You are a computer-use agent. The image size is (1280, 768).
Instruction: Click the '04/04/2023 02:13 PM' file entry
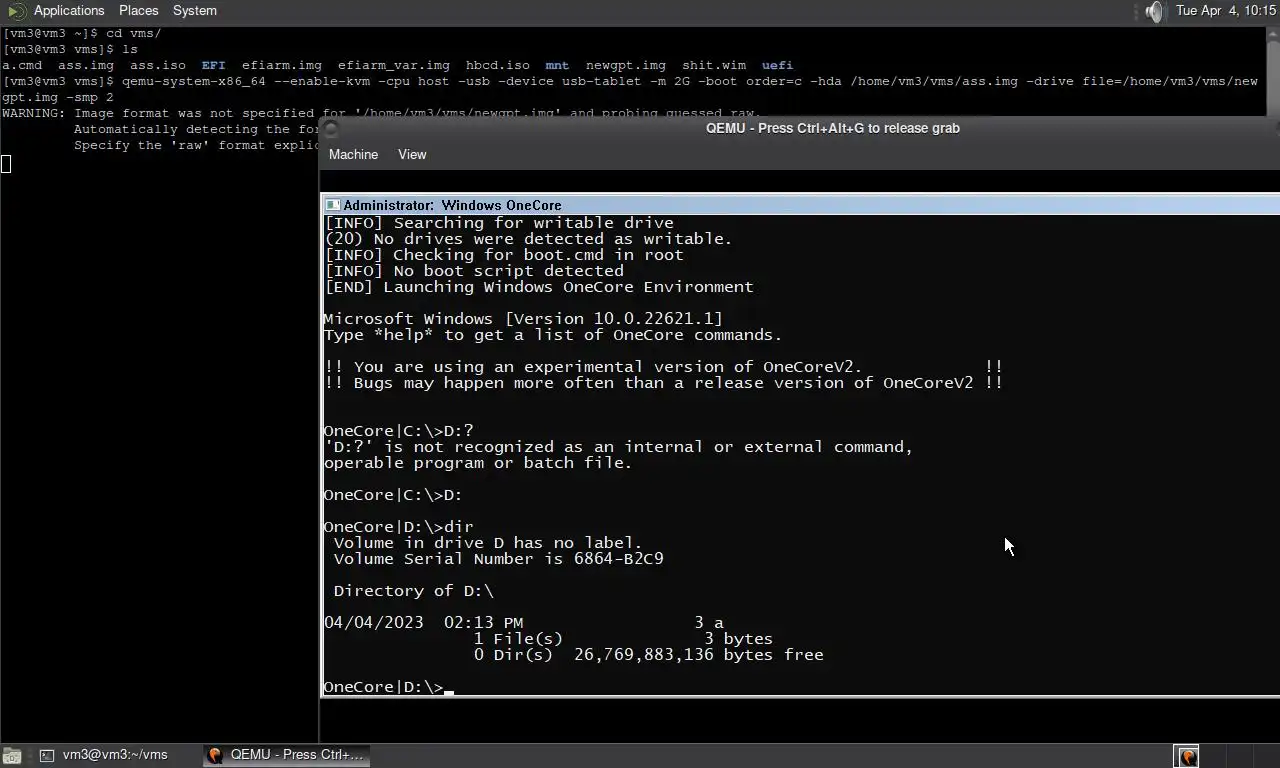(x=523, y=623)
